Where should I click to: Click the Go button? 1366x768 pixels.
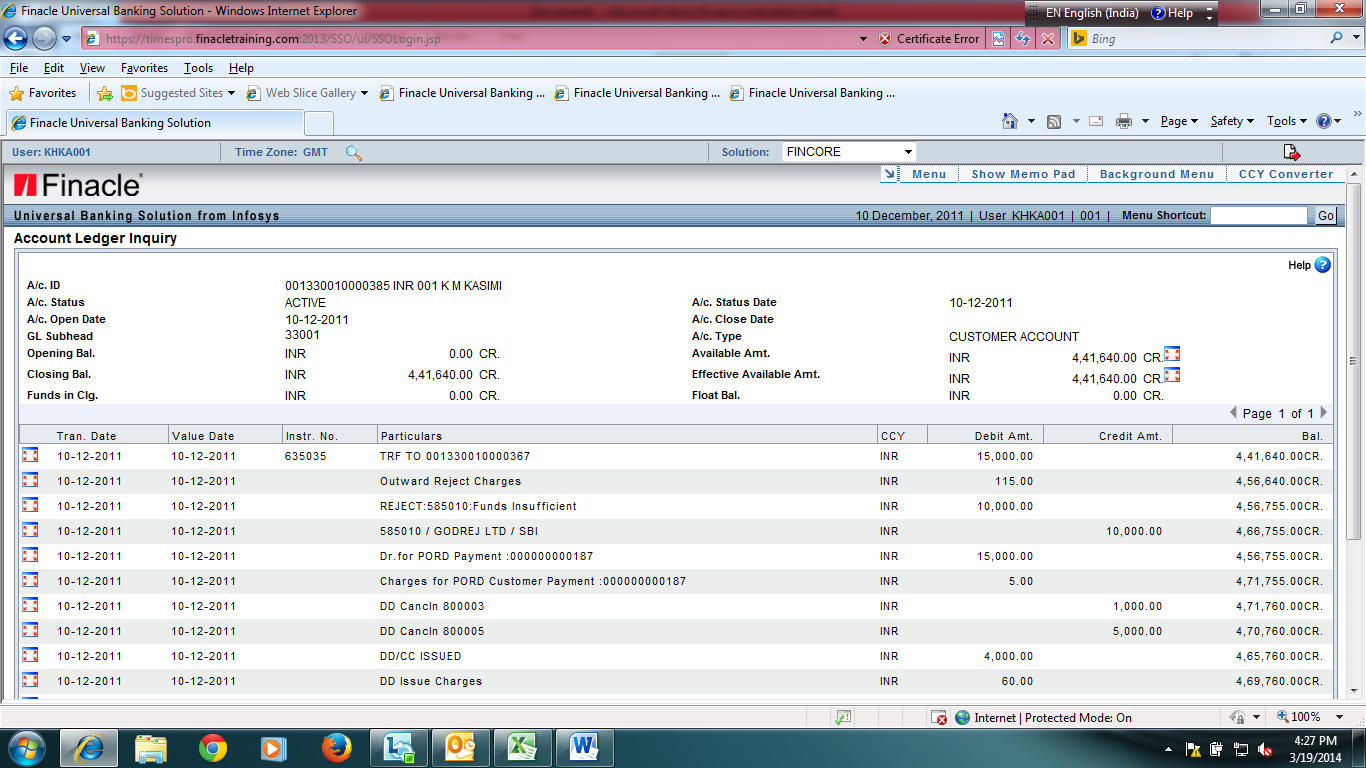pos(1326,215)
